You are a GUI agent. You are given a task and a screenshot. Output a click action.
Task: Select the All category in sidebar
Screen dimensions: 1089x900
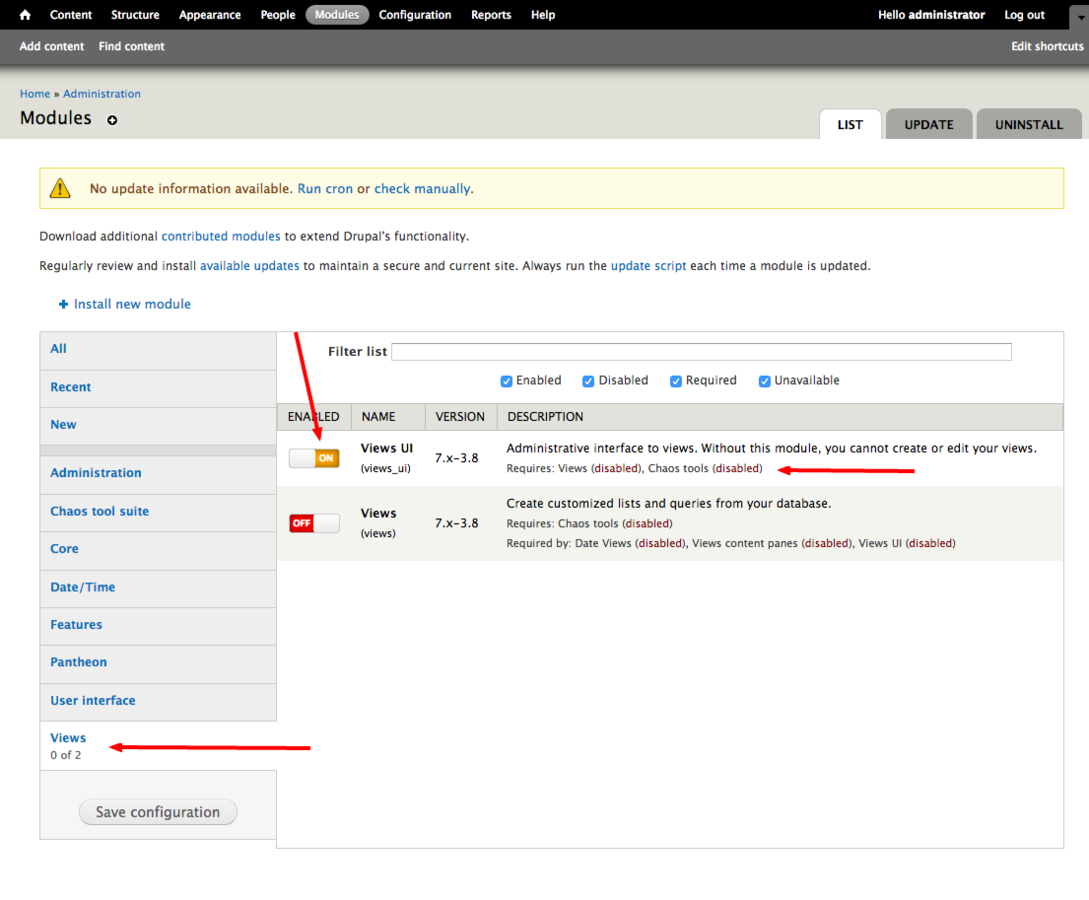click(158, 349)
